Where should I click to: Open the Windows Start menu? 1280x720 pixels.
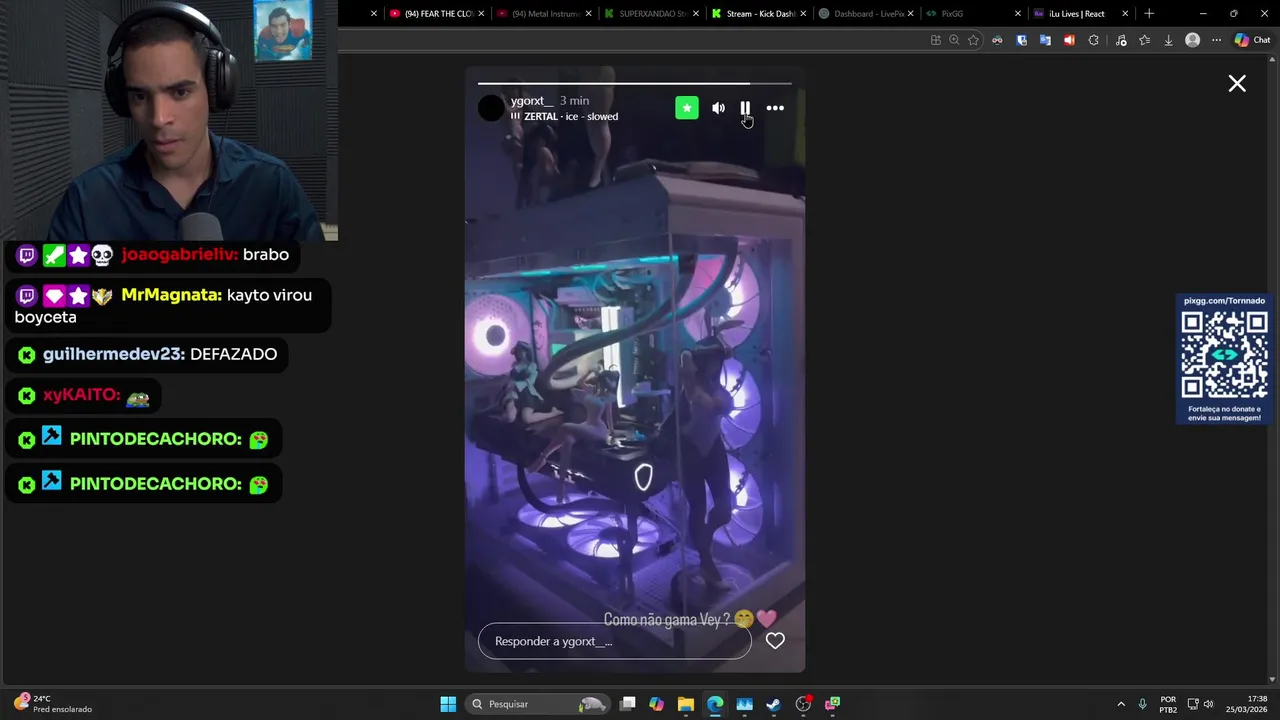point(448,704)
